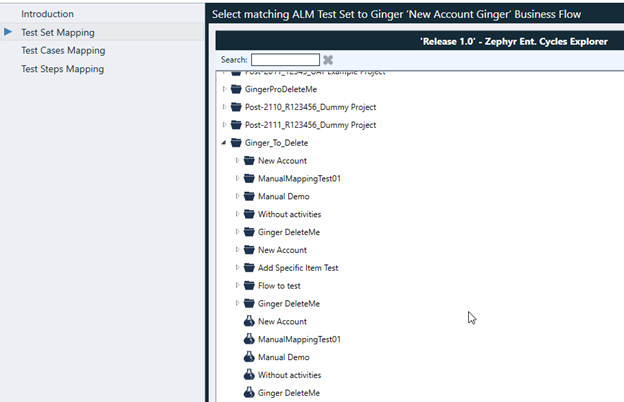Click the GingerProDeleteMe folder icon
The width and height of the screenshot is (624, 402).
pyautogui.click(x=236, y=89)
